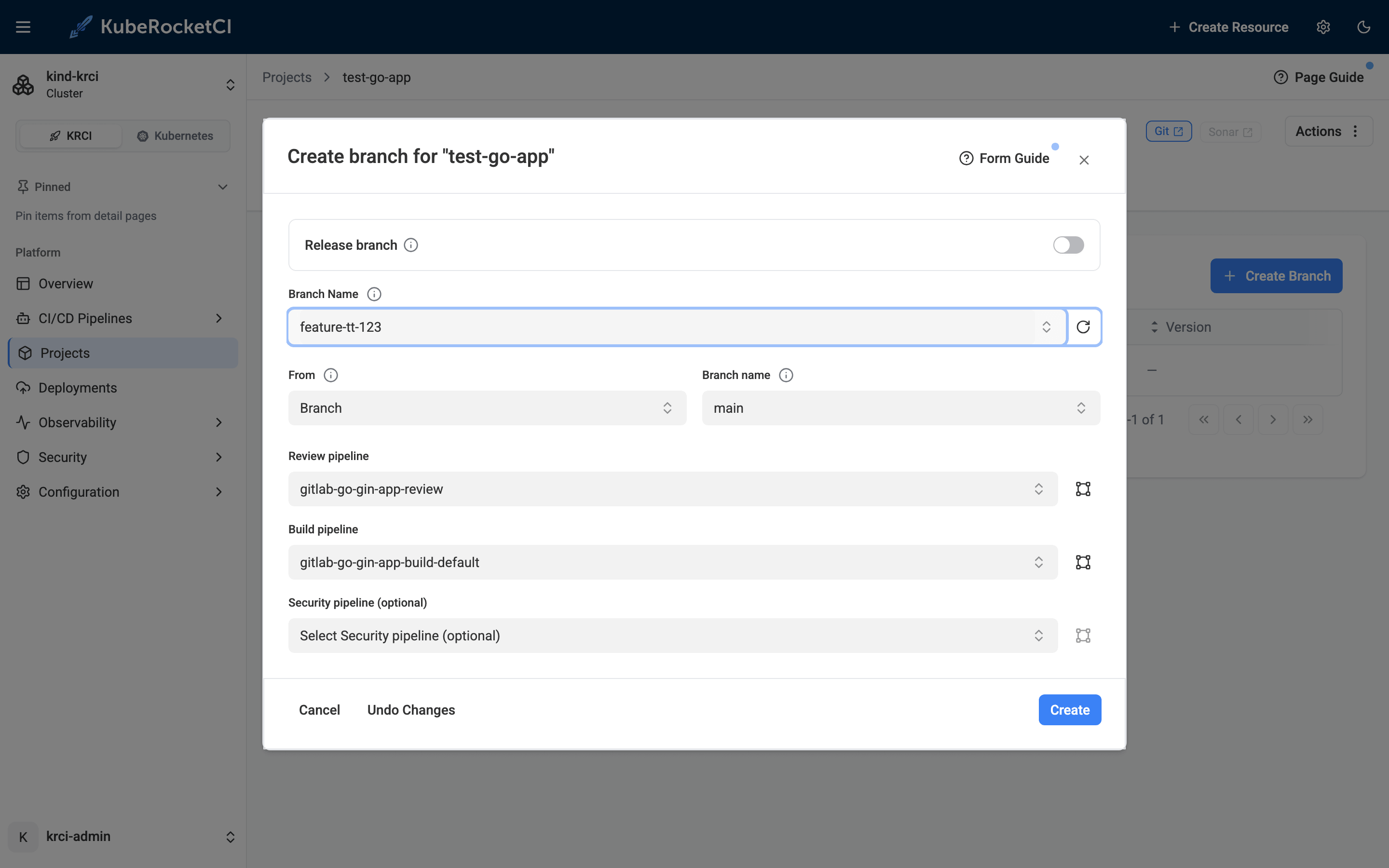Expand CI/CD Pipelines chevron
Image resolution: width=1389 pixels, height=868 pixels.
tap(218, 318)
